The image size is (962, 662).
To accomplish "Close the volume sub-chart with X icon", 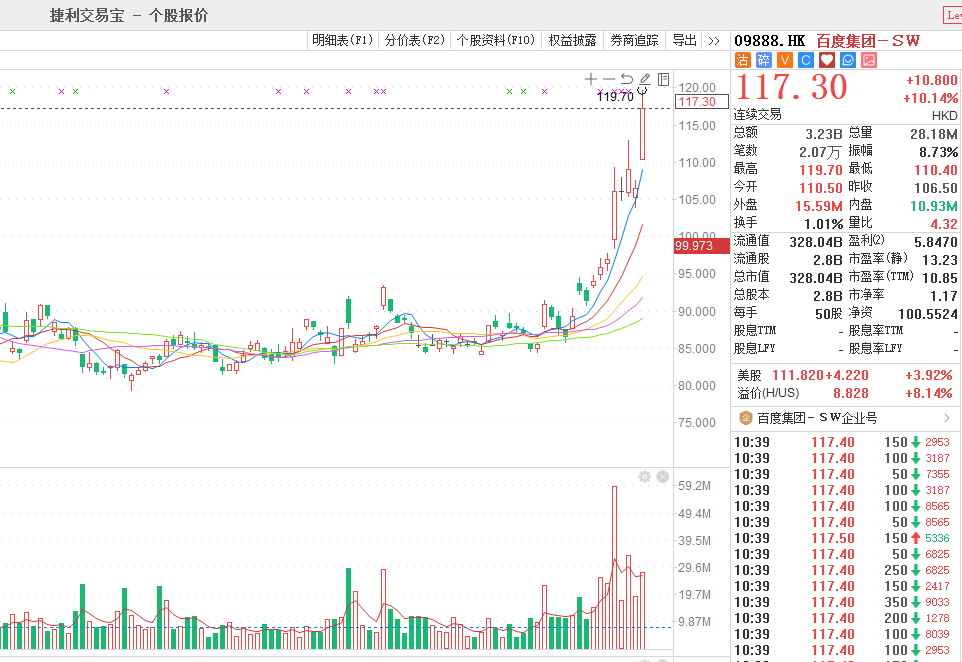I will click(x=661, y=477).
